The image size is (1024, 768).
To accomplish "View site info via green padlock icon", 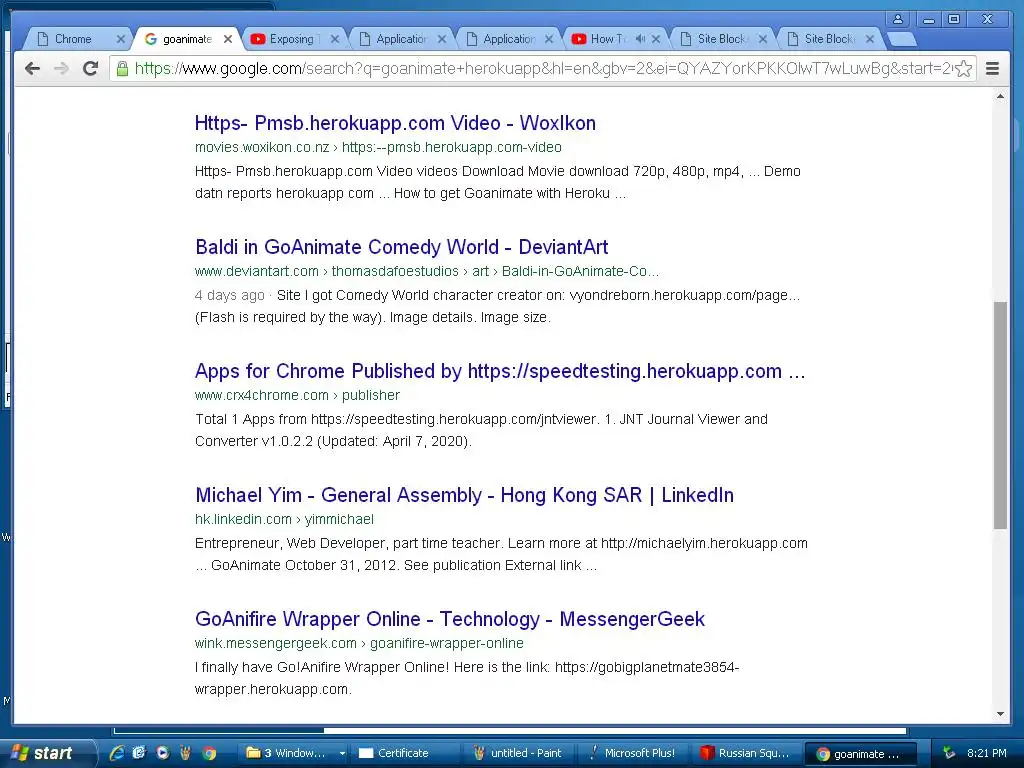I will coord(122,68).
